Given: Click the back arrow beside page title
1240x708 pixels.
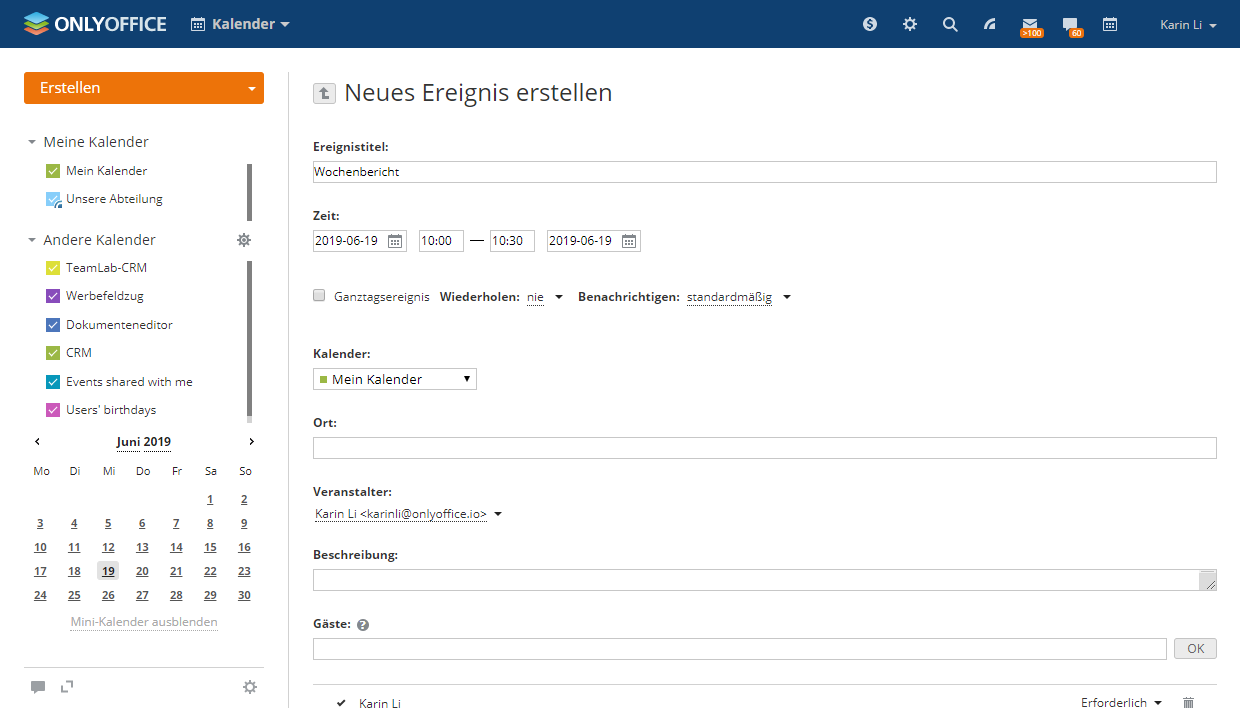Looking at the screenshot, I should pos(324,93).
